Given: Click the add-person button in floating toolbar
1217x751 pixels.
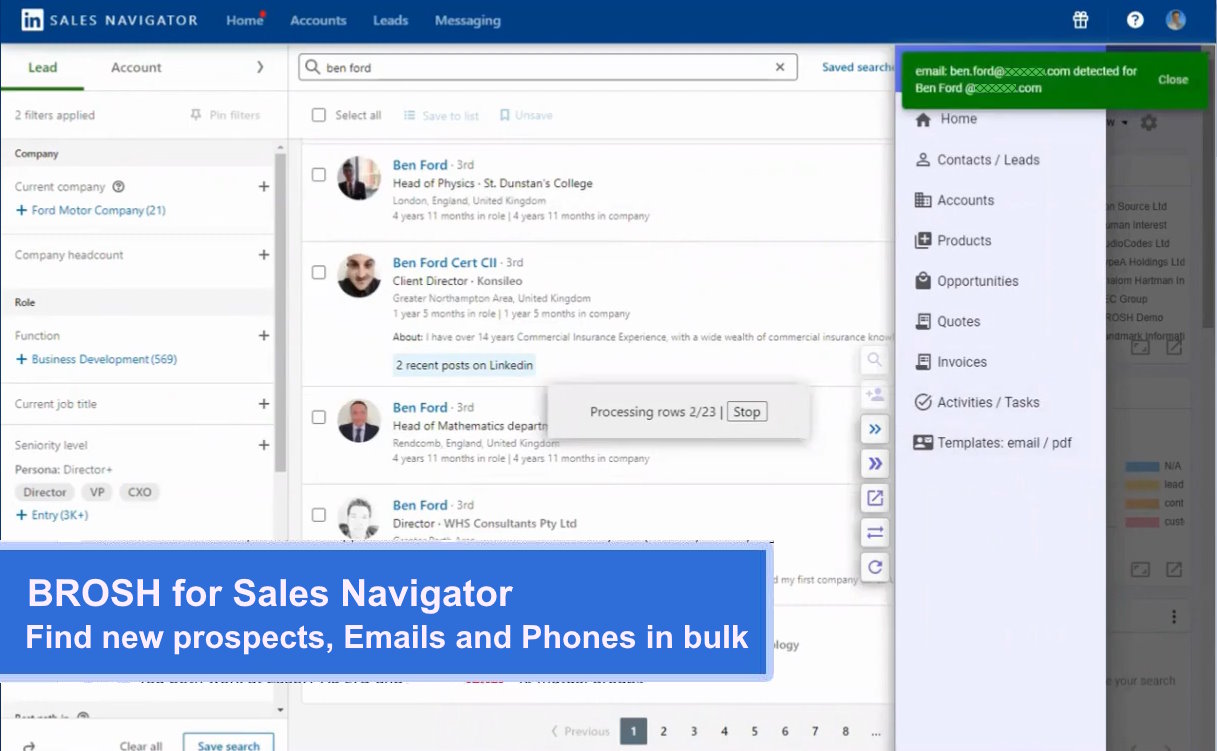Looking at the screenshot, I should [x=875, y=395].
